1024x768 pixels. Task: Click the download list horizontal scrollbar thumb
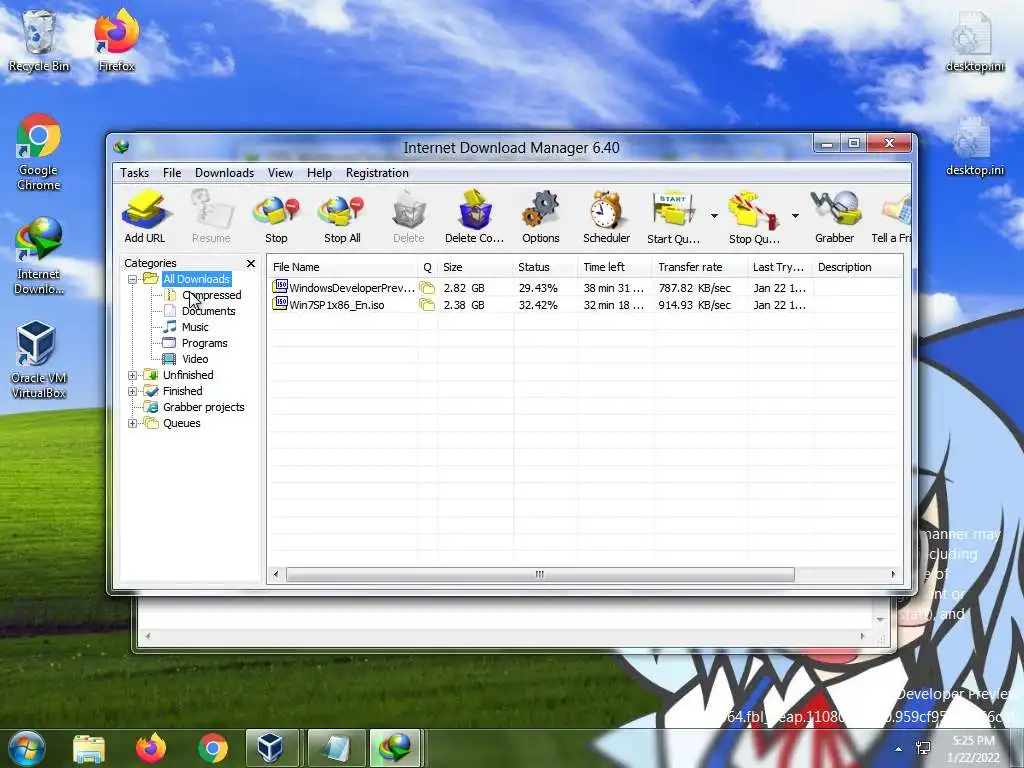click(x=540, y=575)
